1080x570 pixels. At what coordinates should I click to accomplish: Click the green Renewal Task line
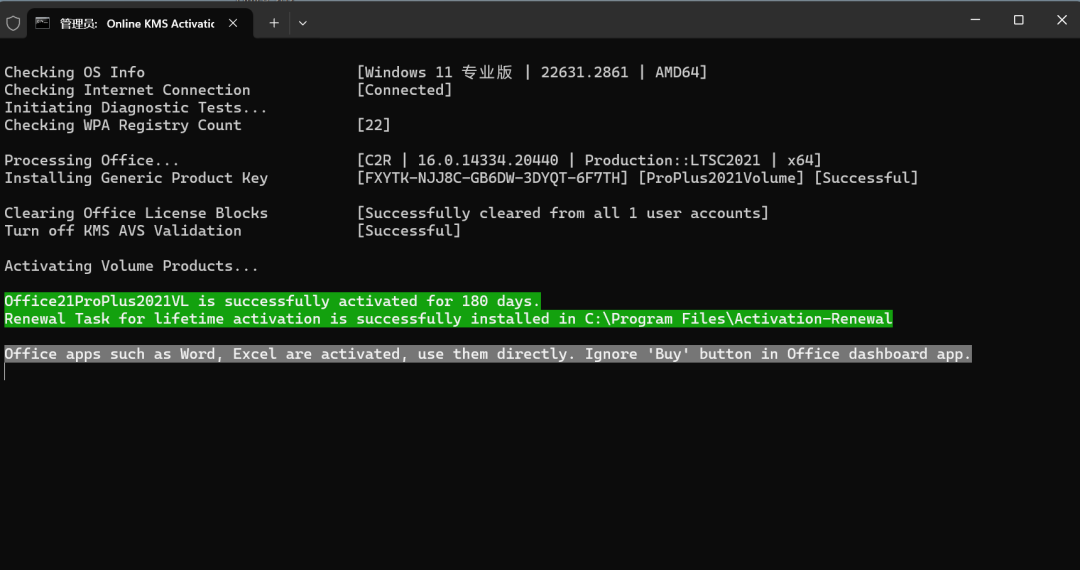click(x=448, y=319)
